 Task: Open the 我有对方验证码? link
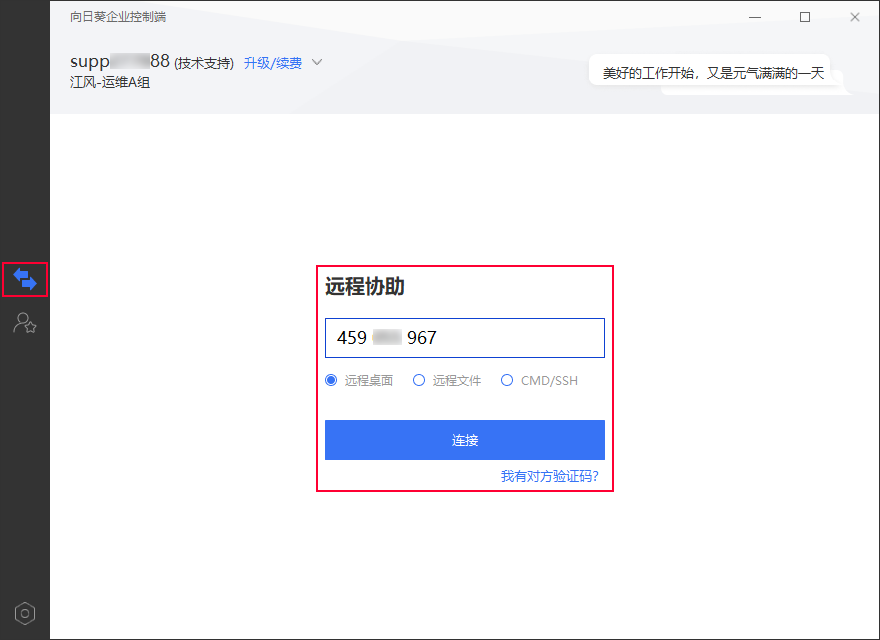tap(549, 477)
